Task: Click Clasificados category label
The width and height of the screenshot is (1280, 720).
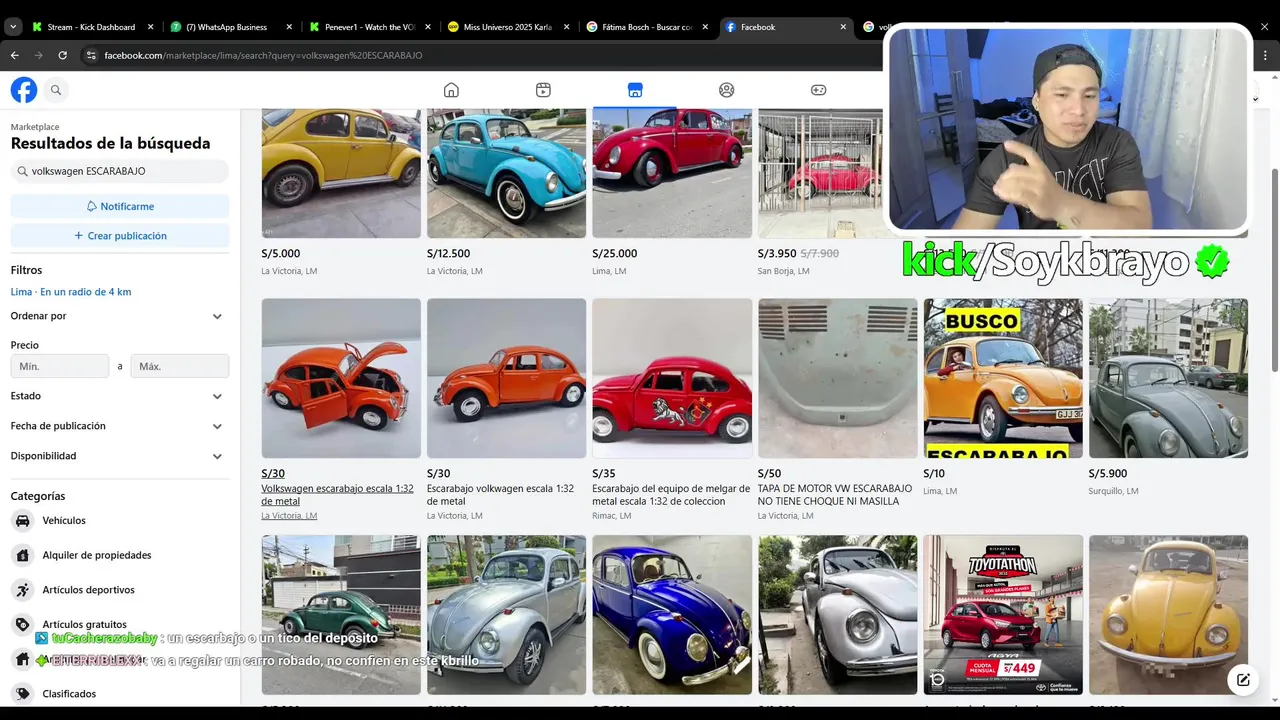Action: tap(69, 693)
